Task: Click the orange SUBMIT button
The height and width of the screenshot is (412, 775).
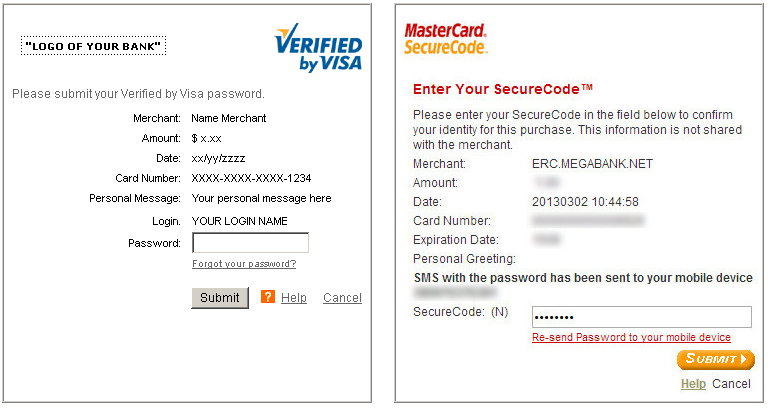Action: 716,359
